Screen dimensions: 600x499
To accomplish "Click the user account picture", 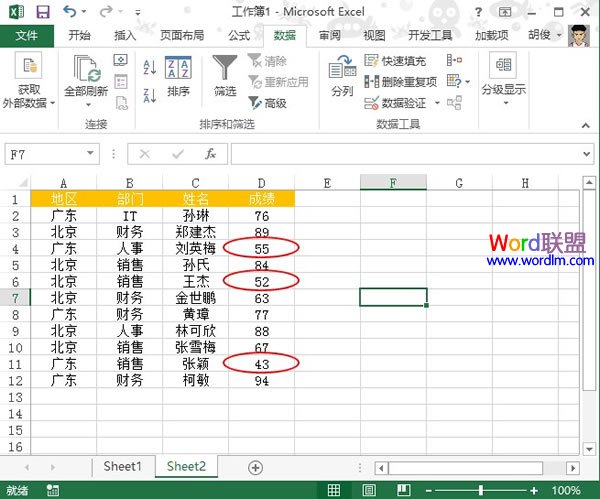I will 579,36.
